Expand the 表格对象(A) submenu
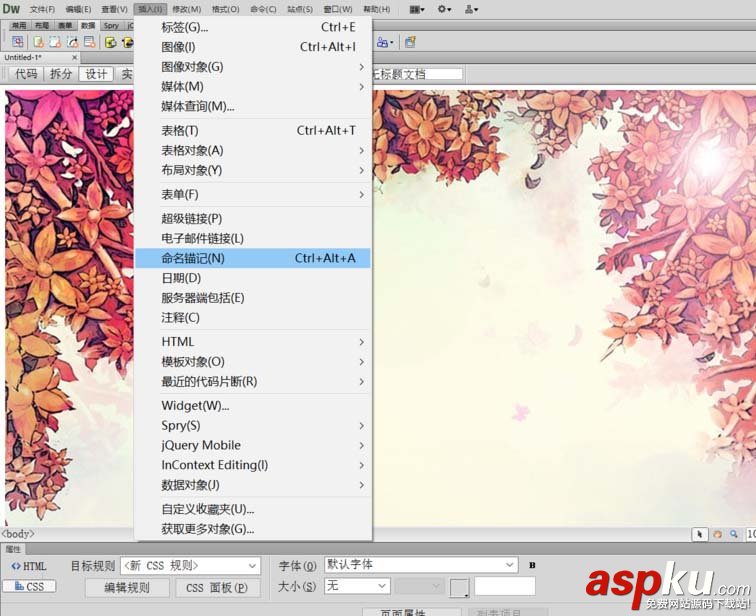This screenshot has width=756, height=616. click(253, 150)
